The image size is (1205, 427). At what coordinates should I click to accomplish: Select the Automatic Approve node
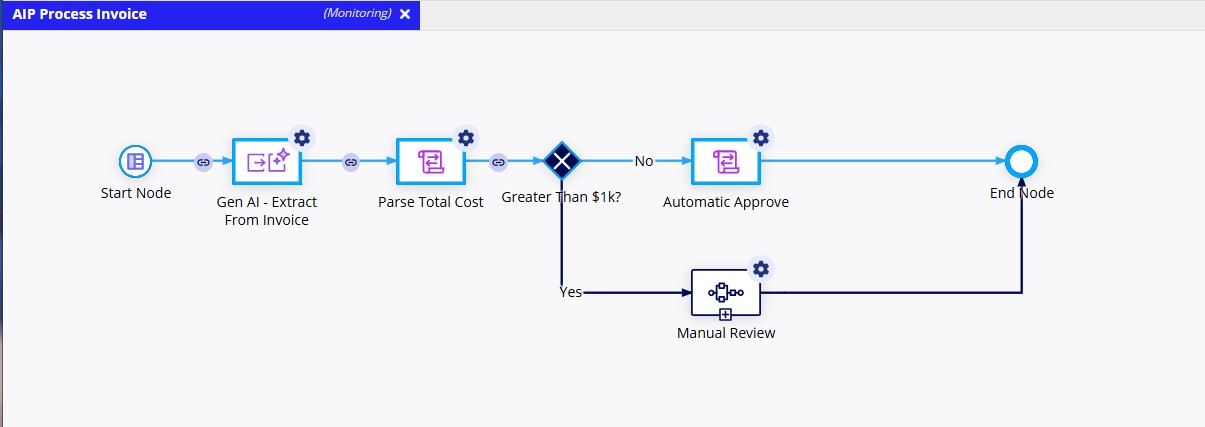pyautogui.click(x=726, y=161)
